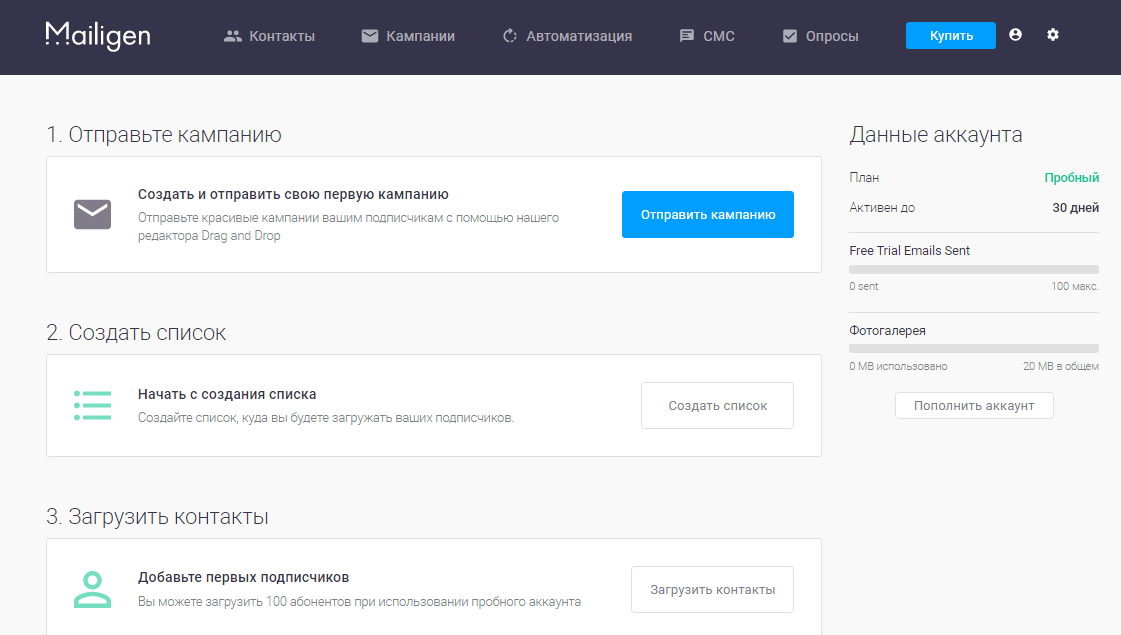Screen dimensions: 1121x635
Task: Click the 100 абонентов trial description text
Action: coord(359,601)
